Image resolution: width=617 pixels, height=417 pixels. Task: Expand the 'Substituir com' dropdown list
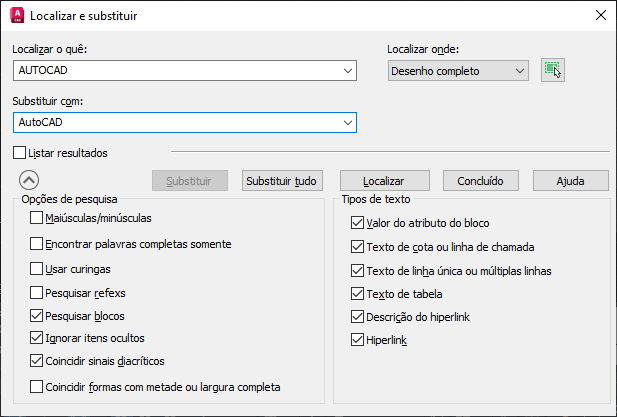pyautogui.click(x=347, y=122)
